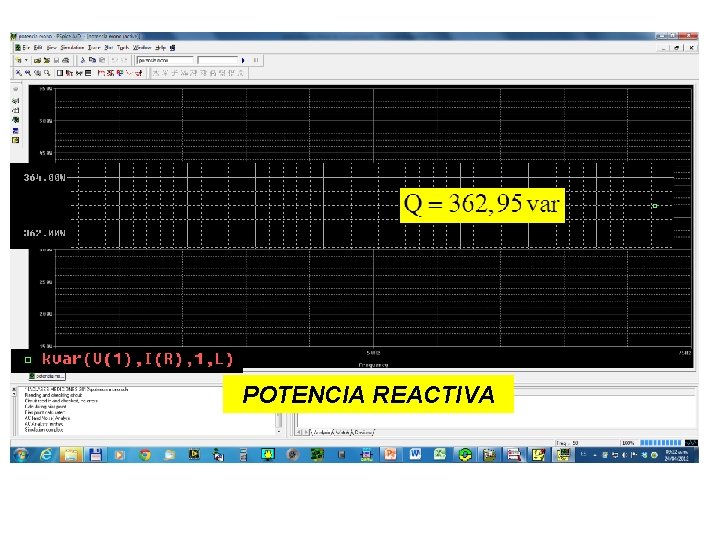The width and height of the screenshot is (720, 540).
Task: Click the 364.00W Y-axis label
Action: (45, 178)
